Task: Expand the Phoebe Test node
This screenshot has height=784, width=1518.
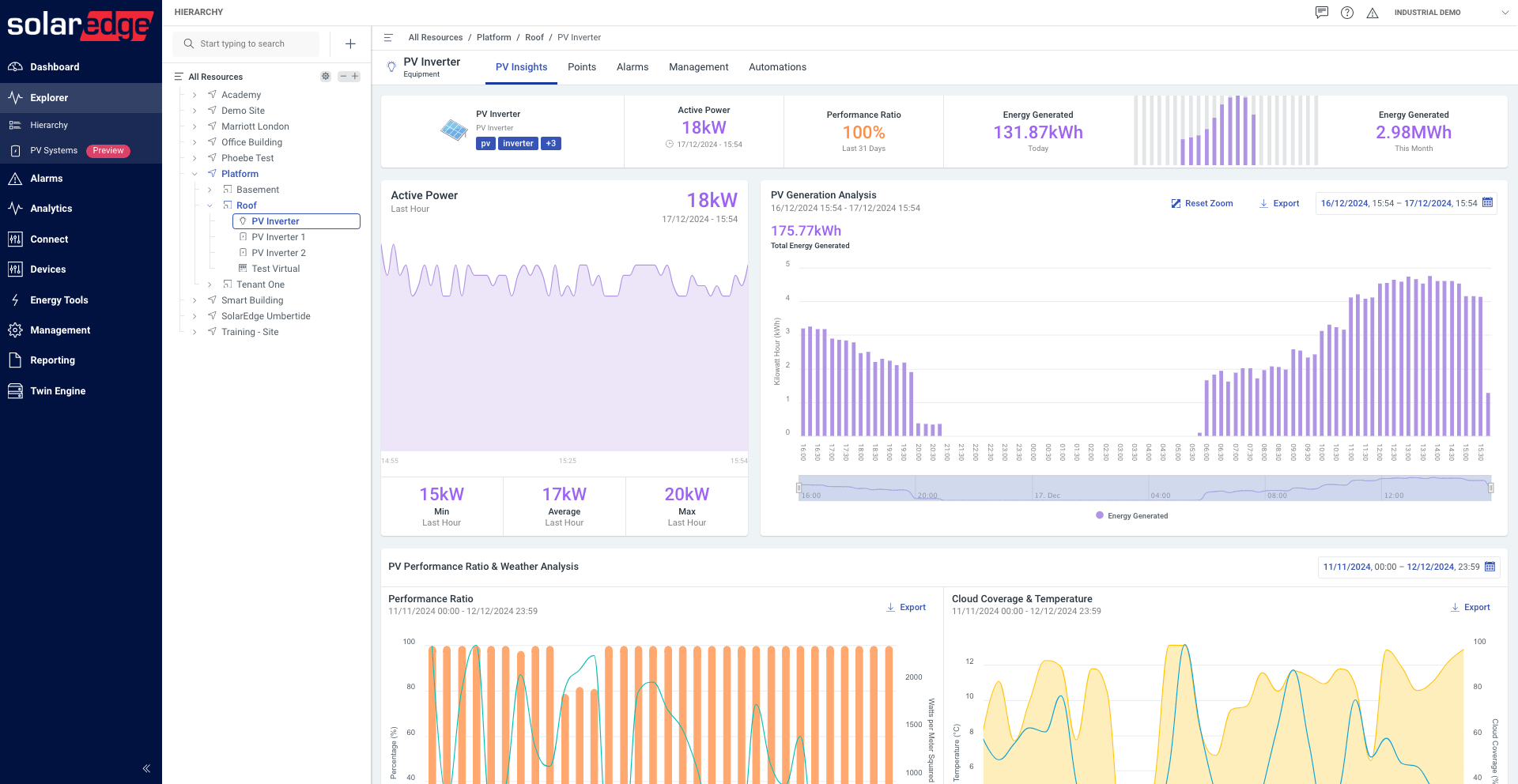Action: tap(194, 158)
